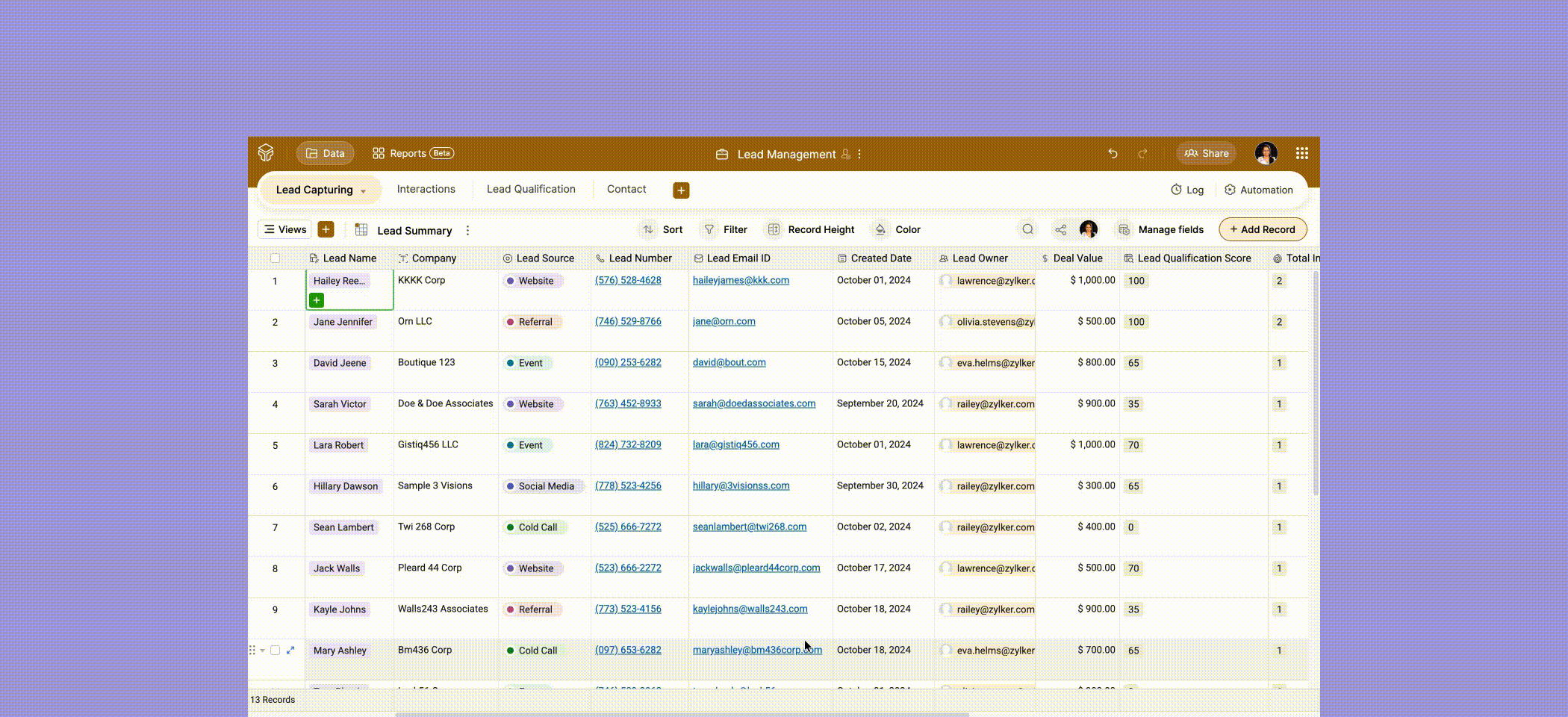Tick the select-all checkbox in the header
1568x717 pixels.
[x=275, y=258]
